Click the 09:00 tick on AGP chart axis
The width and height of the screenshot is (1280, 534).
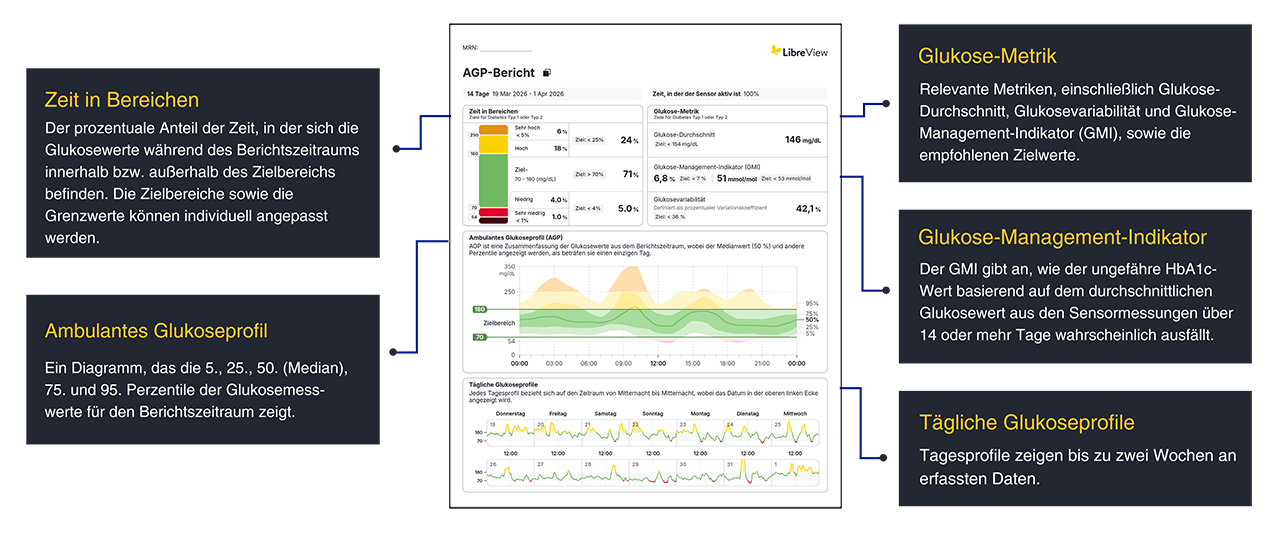(x=623, y=363)
